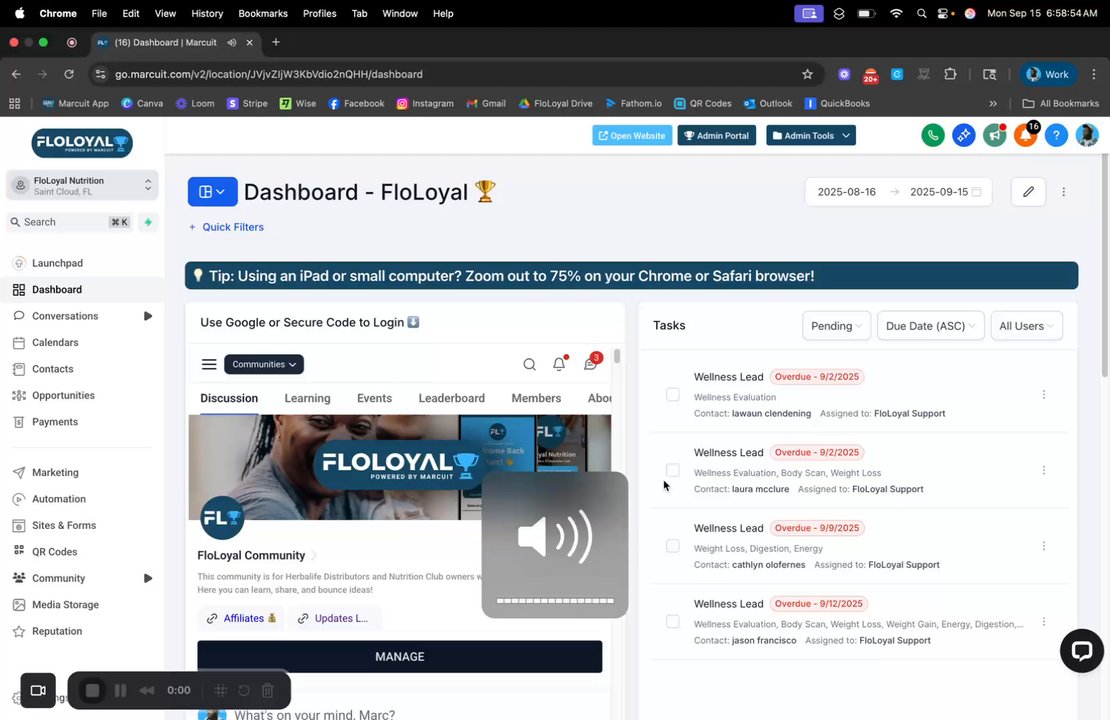This screenshot has height=720, width=1110.
Task: Pause the screen recording
Action: pyautogui.click(x=120, y=690)
